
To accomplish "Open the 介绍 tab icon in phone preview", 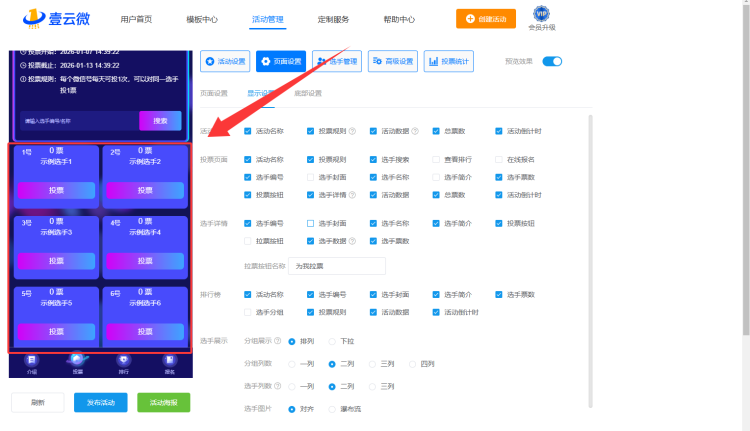I will click(x=32, y=359).
